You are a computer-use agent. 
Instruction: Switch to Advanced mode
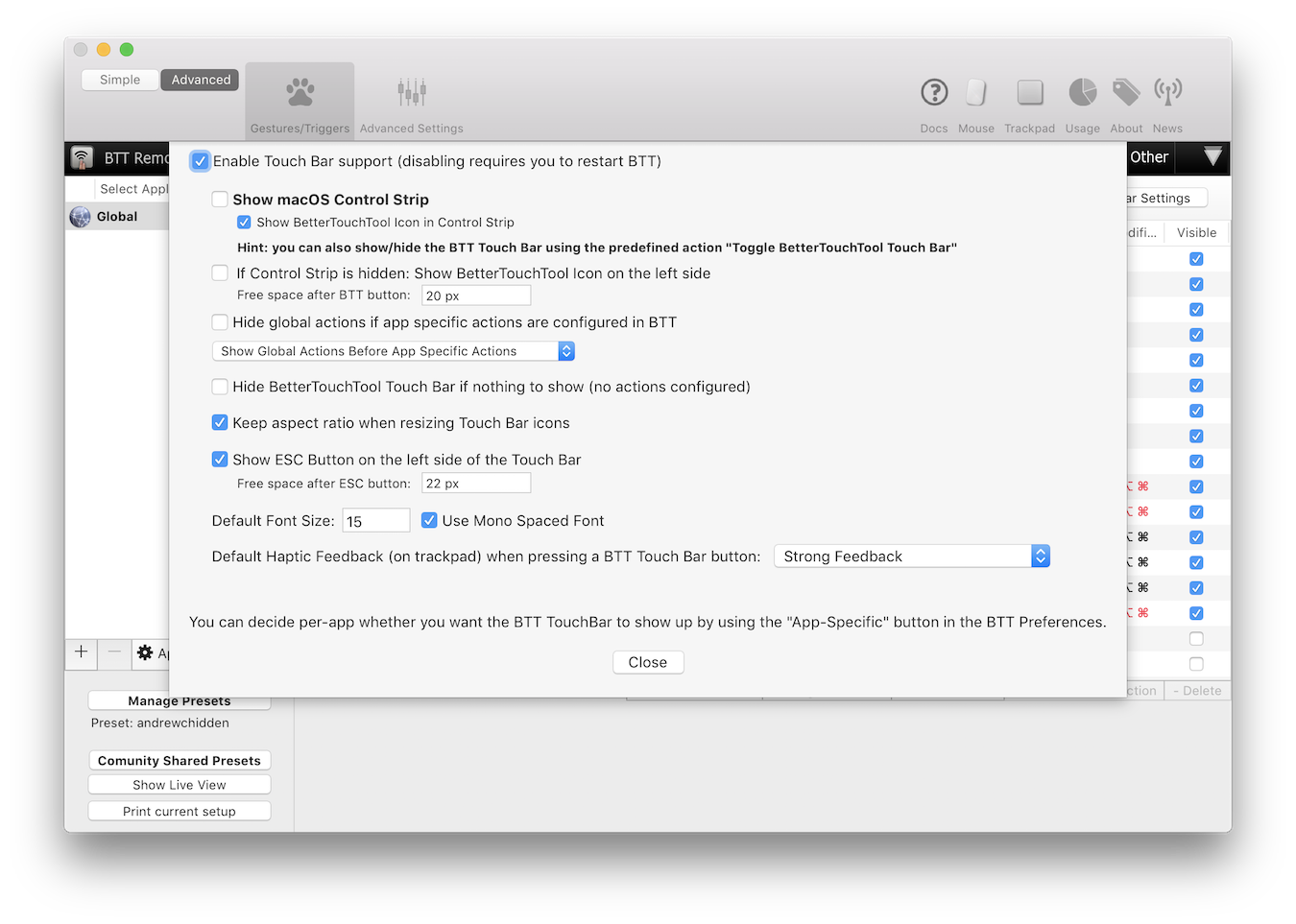[201, 80]
